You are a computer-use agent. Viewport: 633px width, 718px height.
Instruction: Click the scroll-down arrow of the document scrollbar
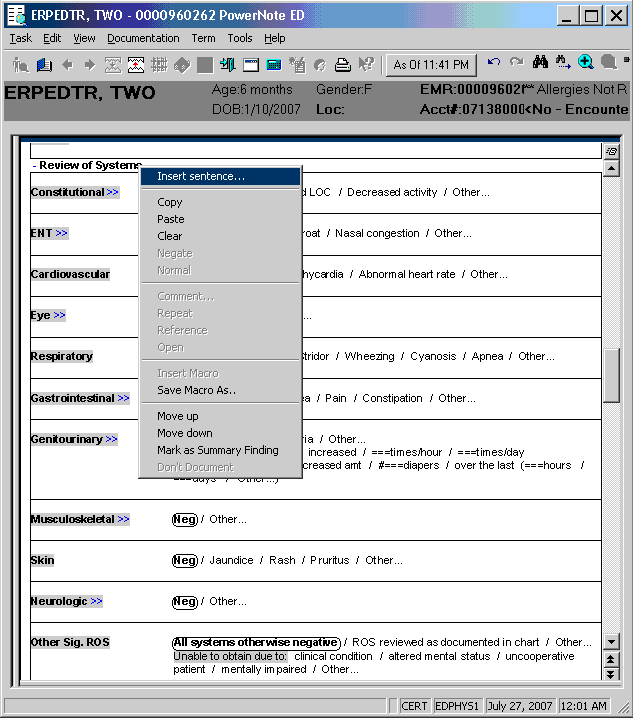(x=611, y=641)
